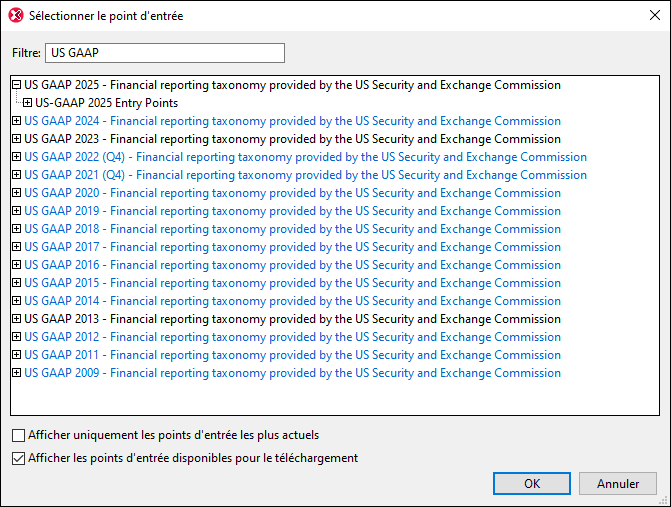
Task: Select US GAAP 2016 taxonomy entry
Action: pyautogui.click(x=292, y=265)
